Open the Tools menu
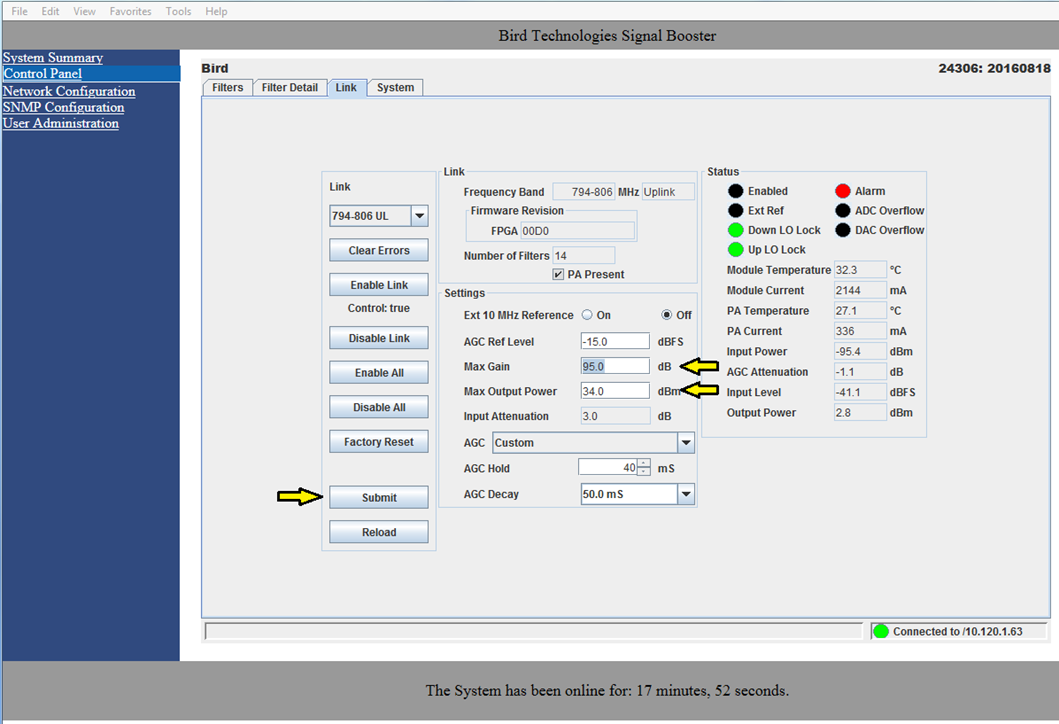1059x724 pixels. click(178, 11)
